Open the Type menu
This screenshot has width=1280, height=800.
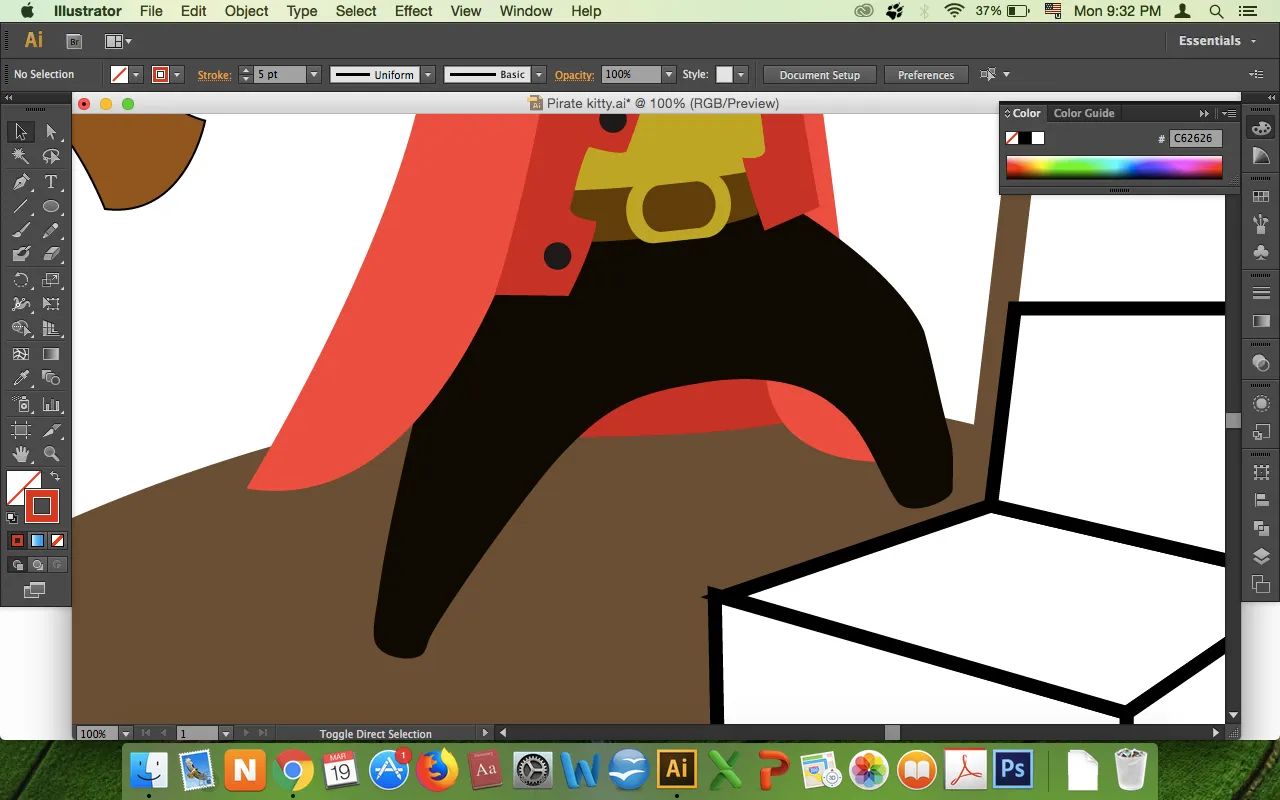(302, 11)
